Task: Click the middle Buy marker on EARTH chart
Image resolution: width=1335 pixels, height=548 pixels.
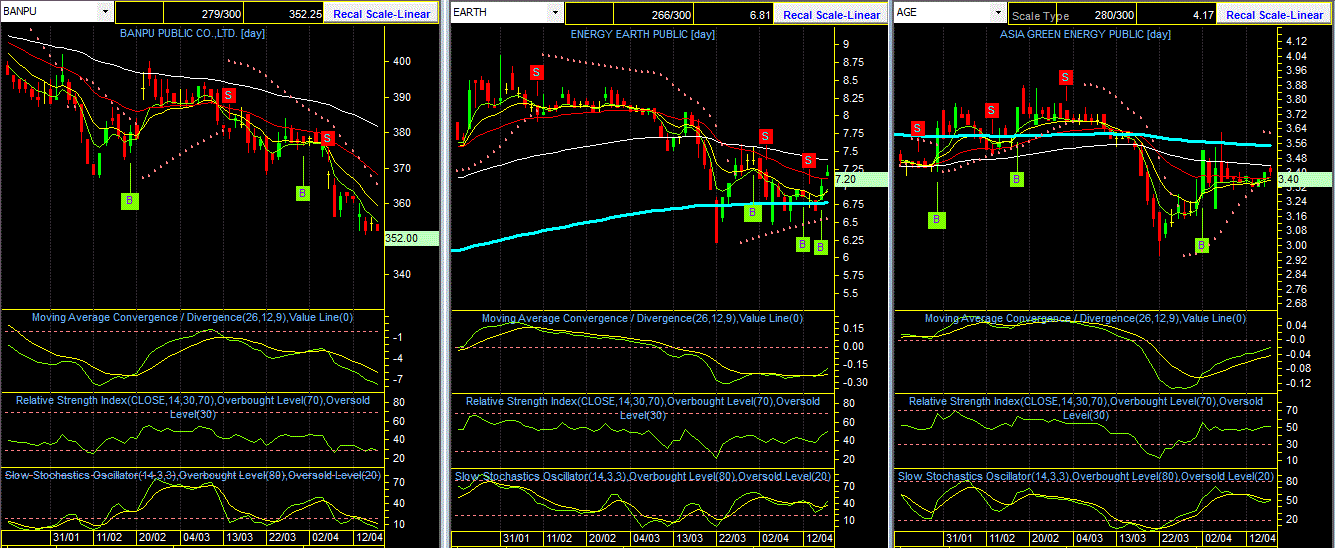Action: 802,243
